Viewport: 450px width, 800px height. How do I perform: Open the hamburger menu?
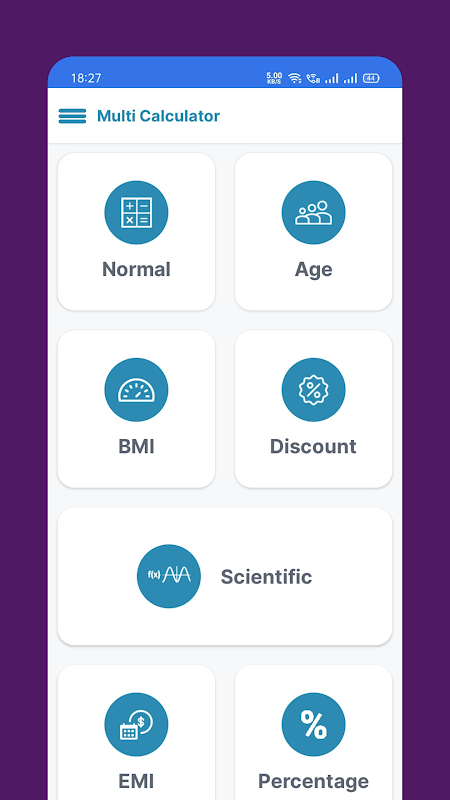click(x=72, y=116)
